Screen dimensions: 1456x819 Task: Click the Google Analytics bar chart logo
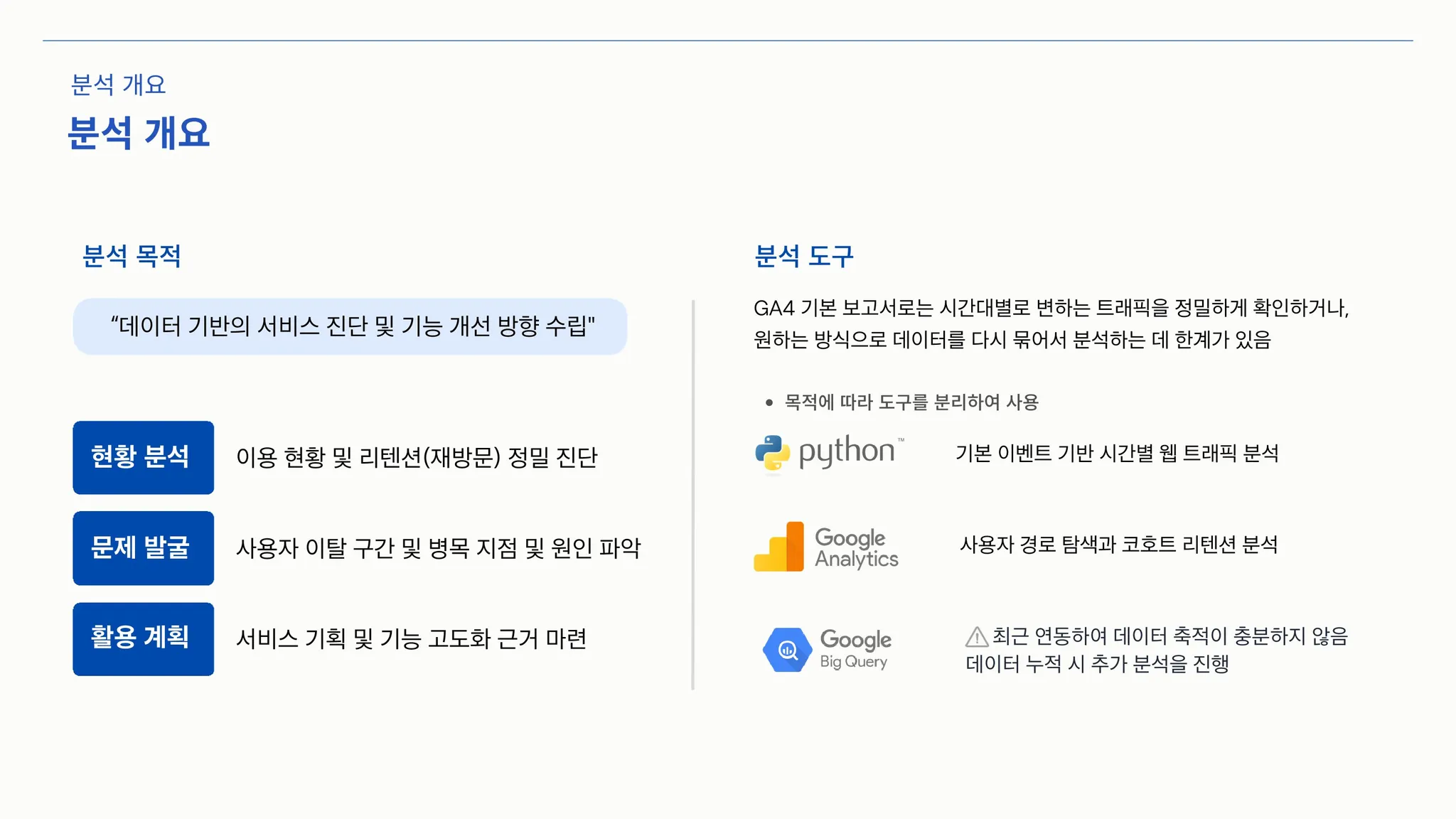pyautogui.click(x=779, y=547)
